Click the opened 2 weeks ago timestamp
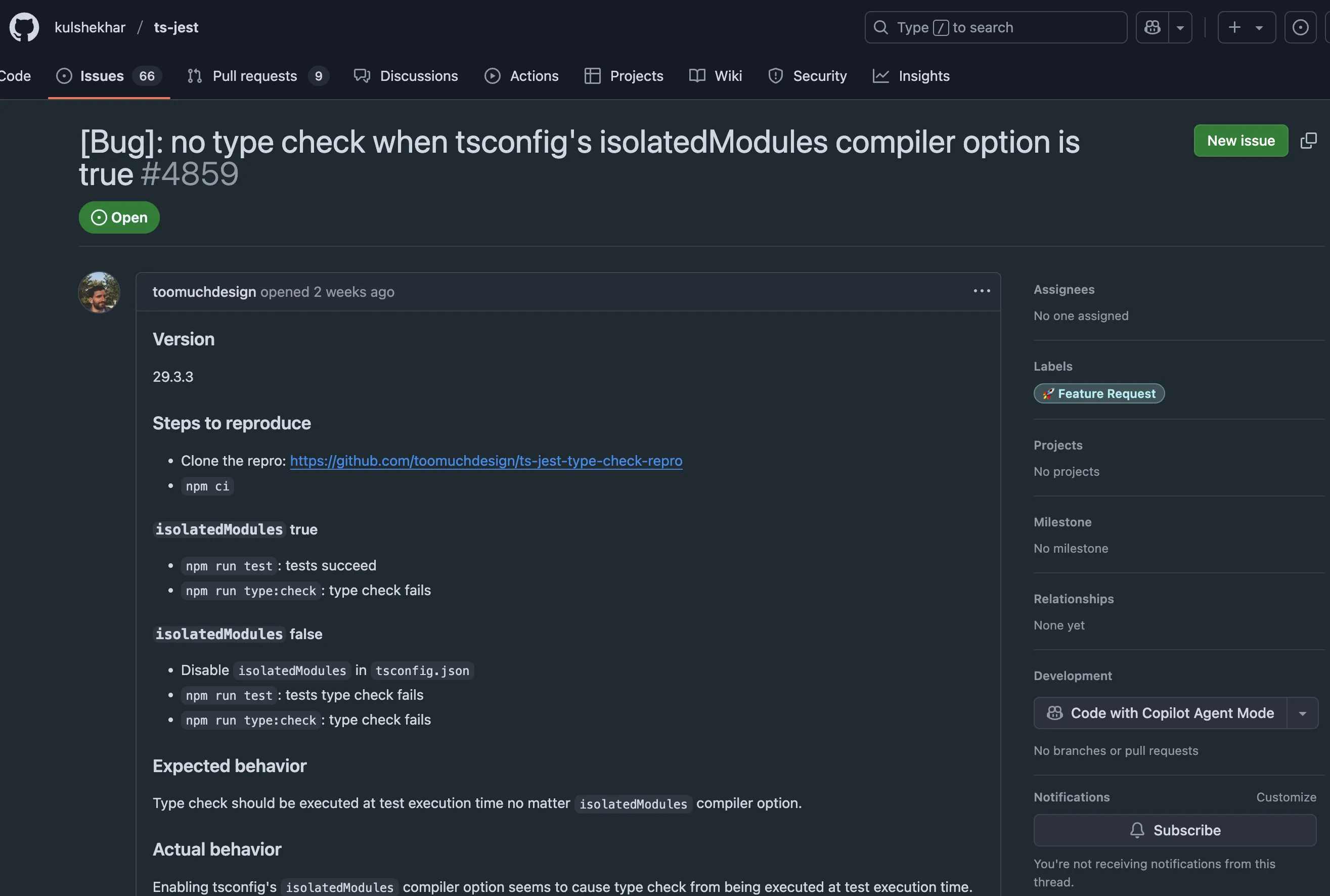1330x896 pixels. pyautogui.click(x=328, y=292)
